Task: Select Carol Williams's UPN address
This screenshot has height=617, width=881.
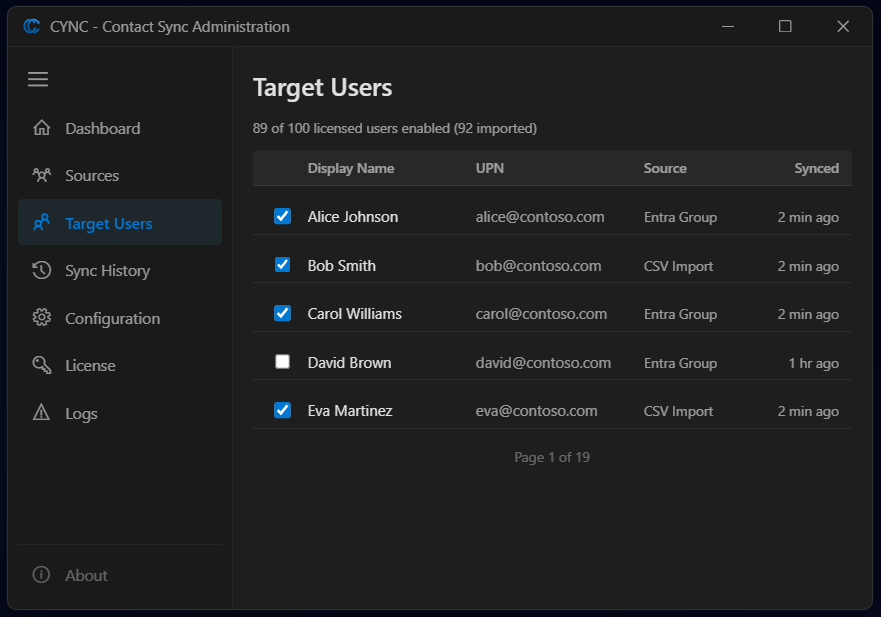Action: click(541, 313)
